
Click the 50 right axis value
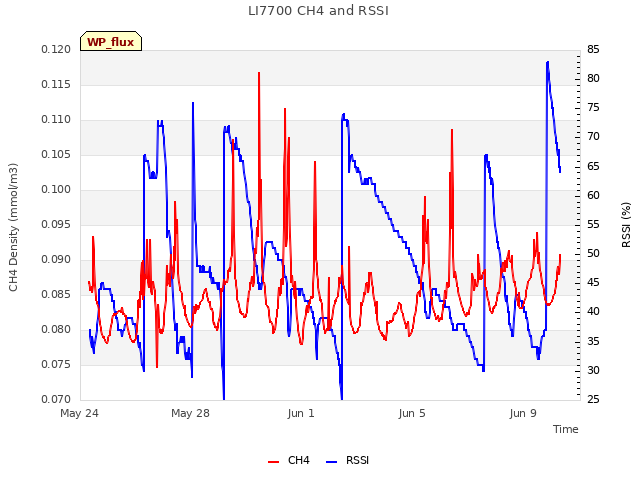[x=593, y=253]
